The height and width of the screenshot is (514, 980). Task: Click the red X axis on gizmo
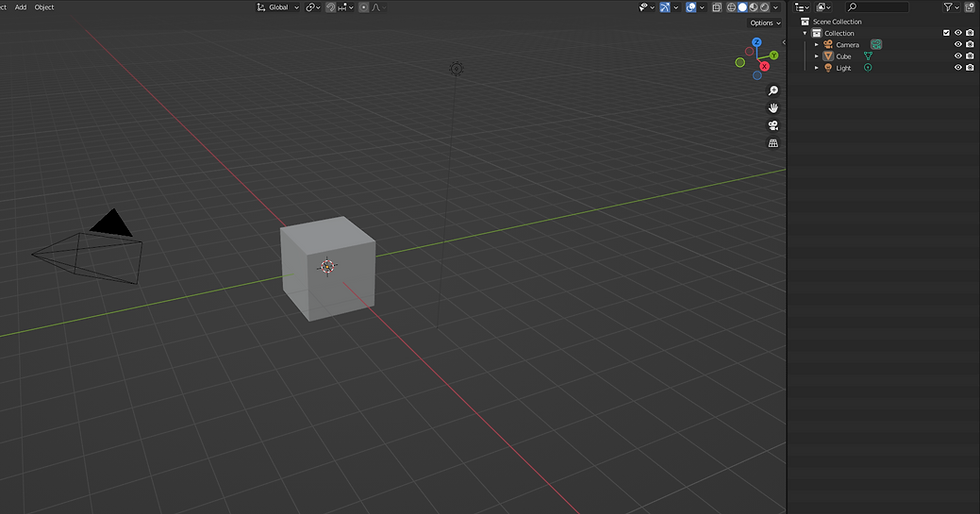coord(764,66)
